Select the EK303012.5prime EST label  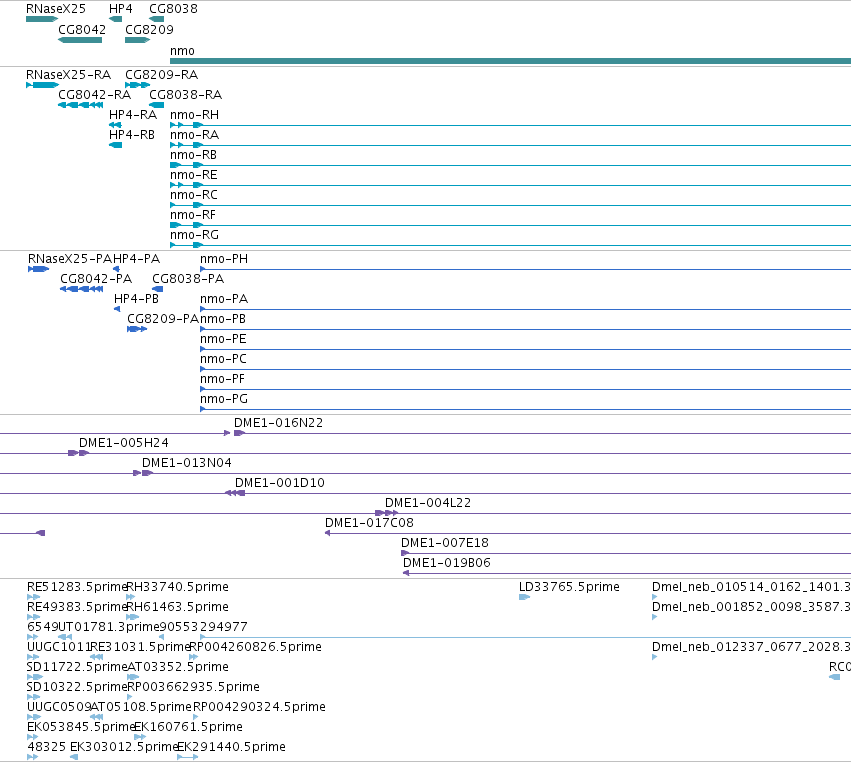[x=124, y=748]
